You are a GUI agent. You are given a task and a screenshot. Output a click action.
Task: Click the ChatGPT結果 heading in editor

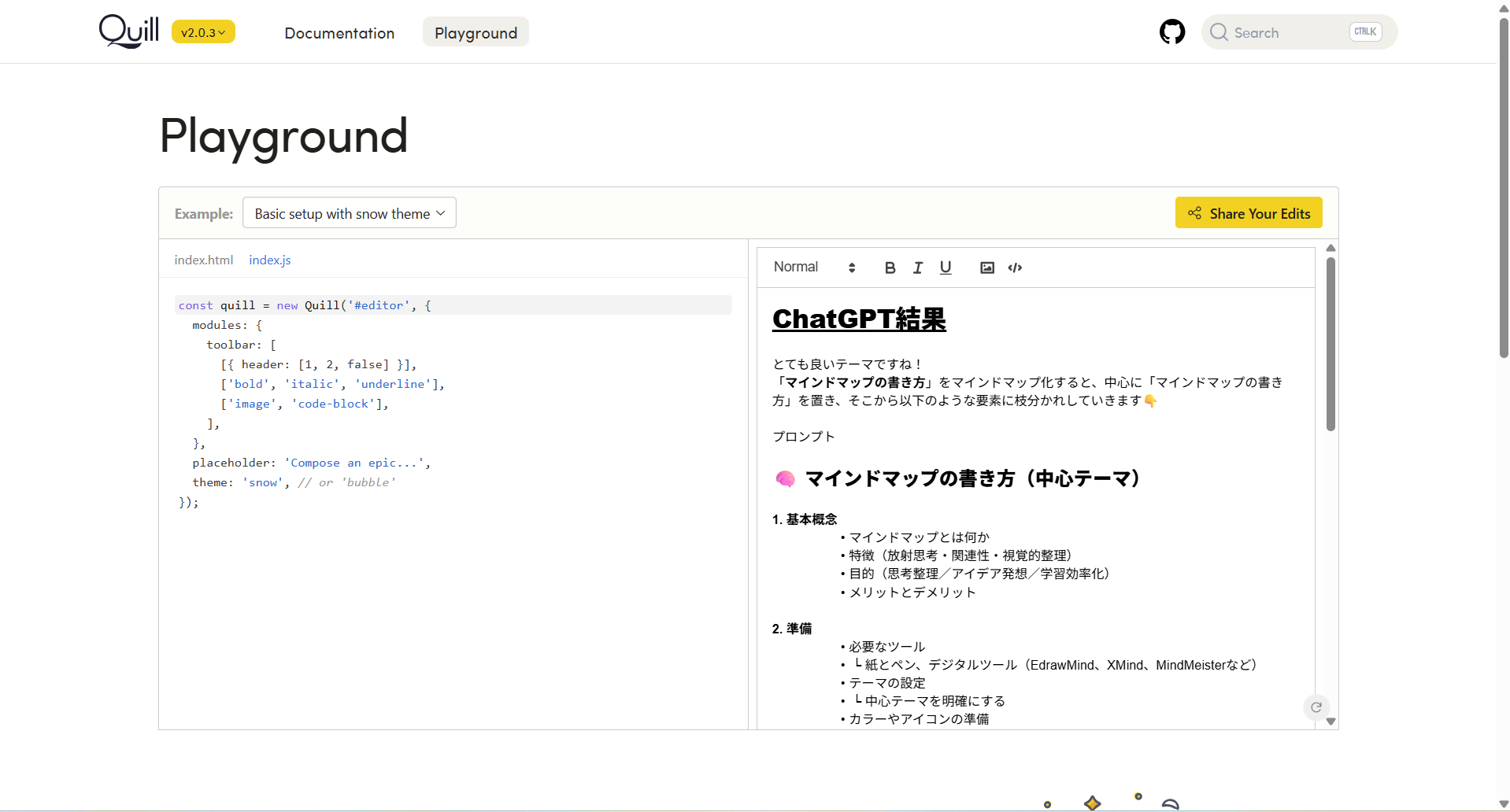point(859,319)
